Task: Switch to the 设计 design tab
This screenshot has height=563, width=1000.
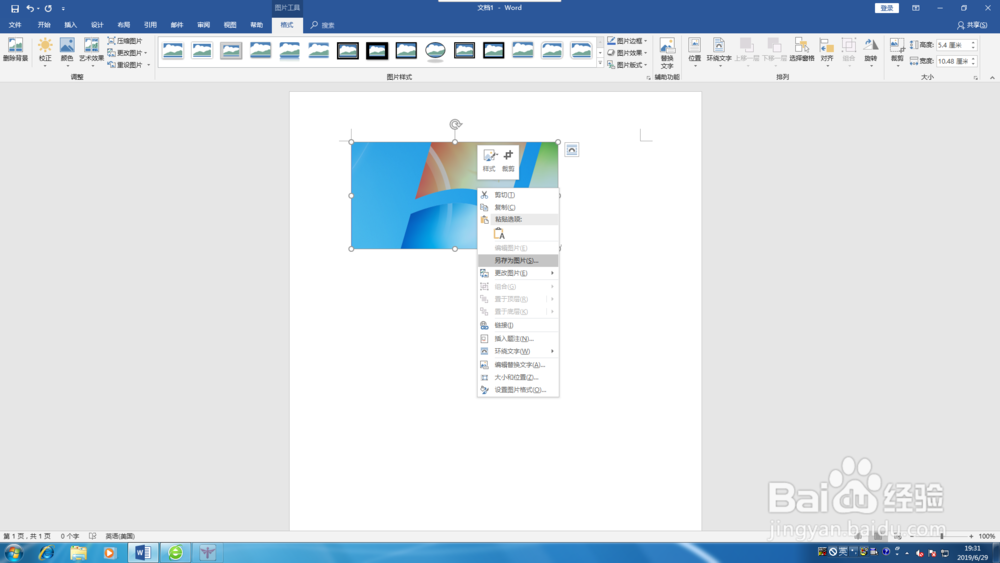Action: point(97,25)
